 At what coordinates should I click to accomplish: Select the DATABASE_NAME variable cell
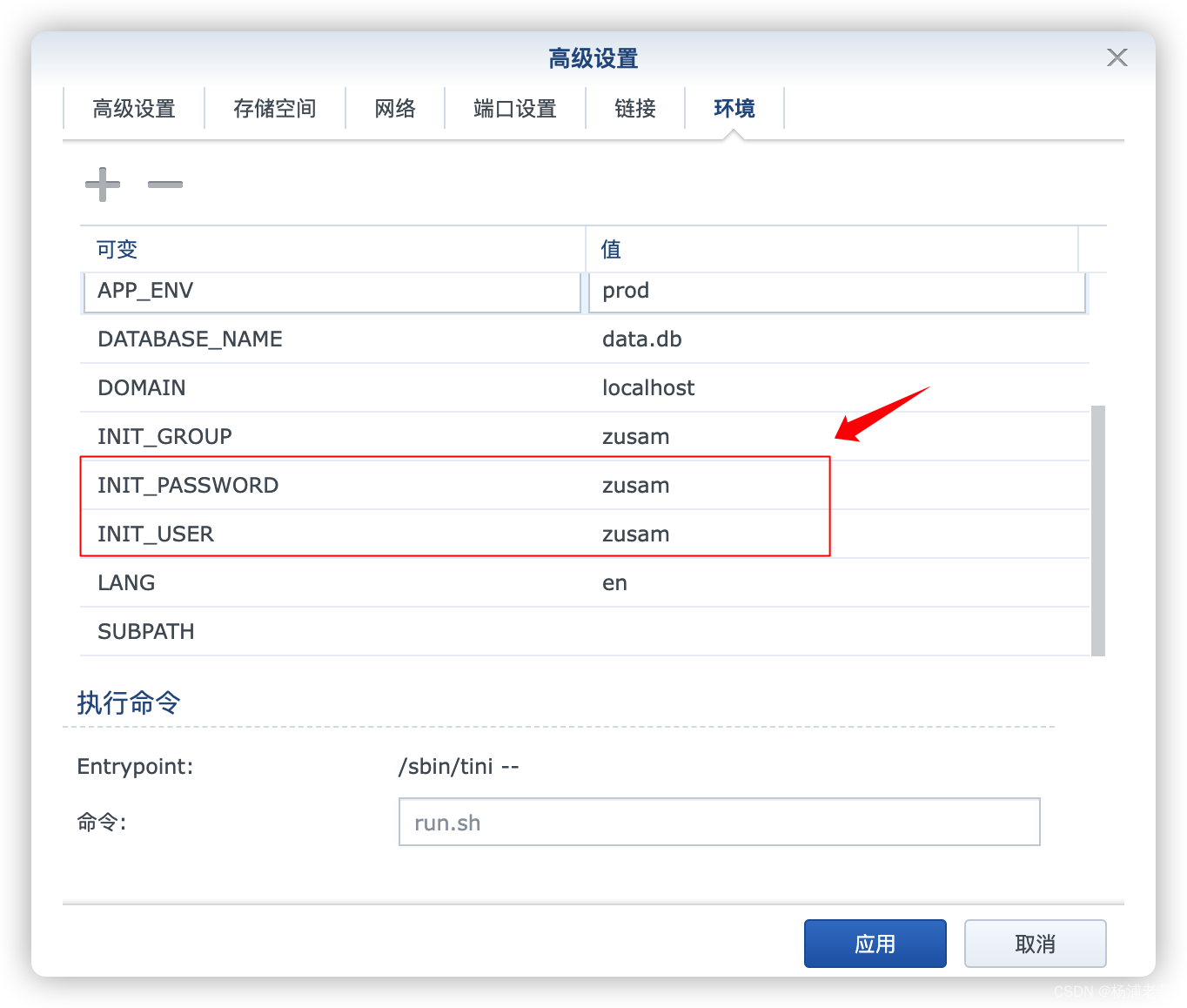(x=332, y=339)
